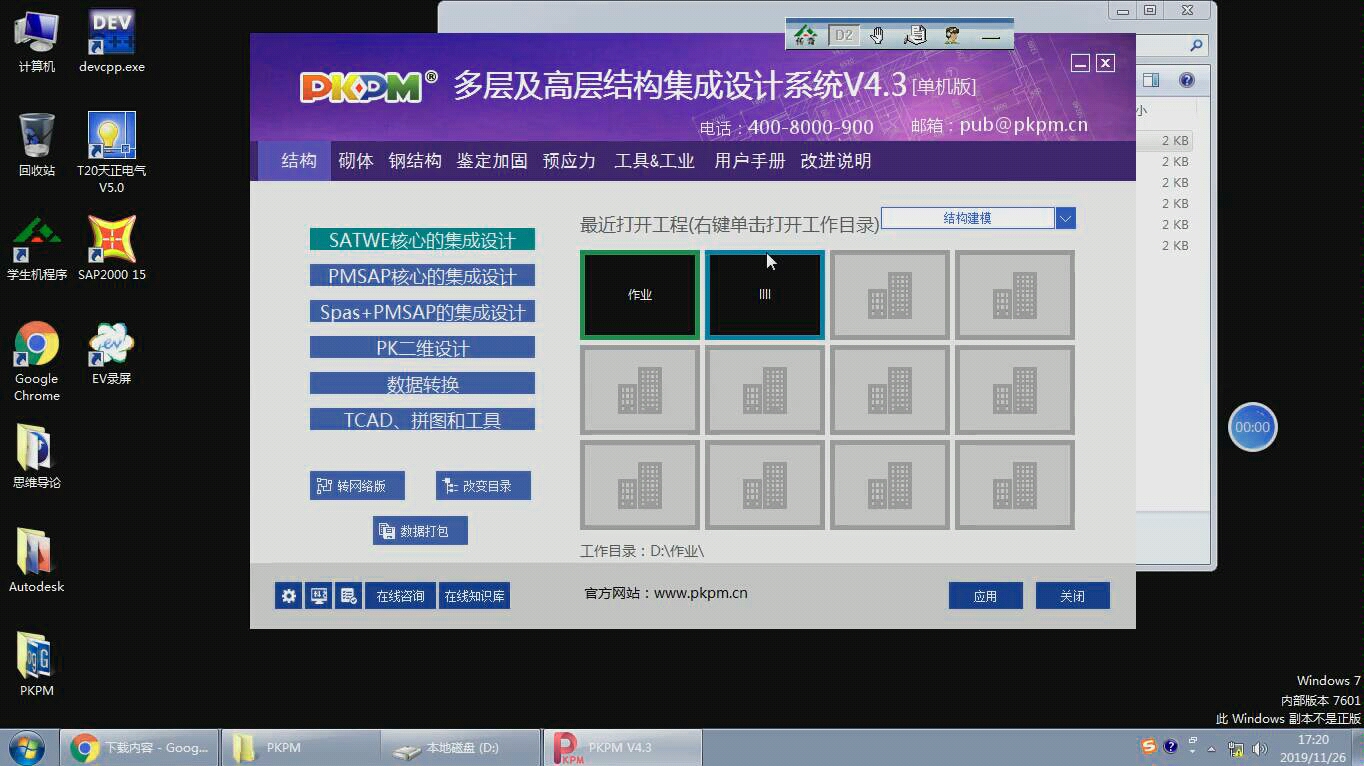Toggle the D2 button in floating toolbar
Screen dimensions: 1364x766
click(x=844, y=35)
